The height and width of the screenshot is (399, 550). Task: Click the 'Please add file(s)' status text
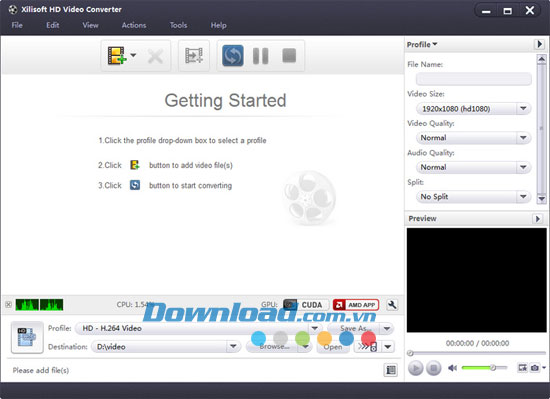(x=41, y=370)
